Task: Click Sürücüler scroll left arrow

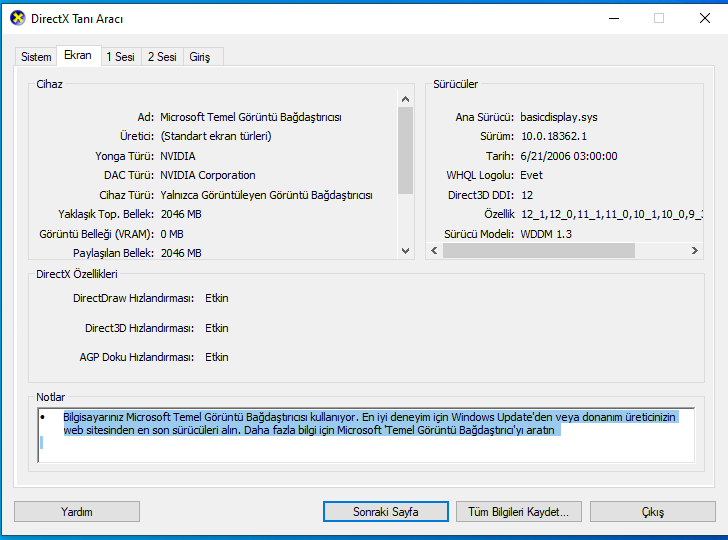Action: coord(434,251)
